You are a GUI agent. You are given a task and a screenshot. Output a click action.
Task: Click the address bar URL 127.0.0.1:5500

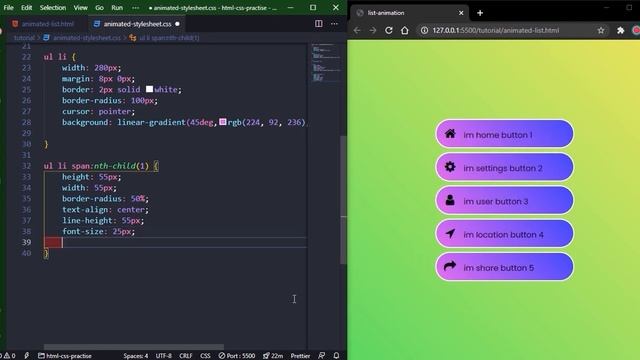(496, 30)
